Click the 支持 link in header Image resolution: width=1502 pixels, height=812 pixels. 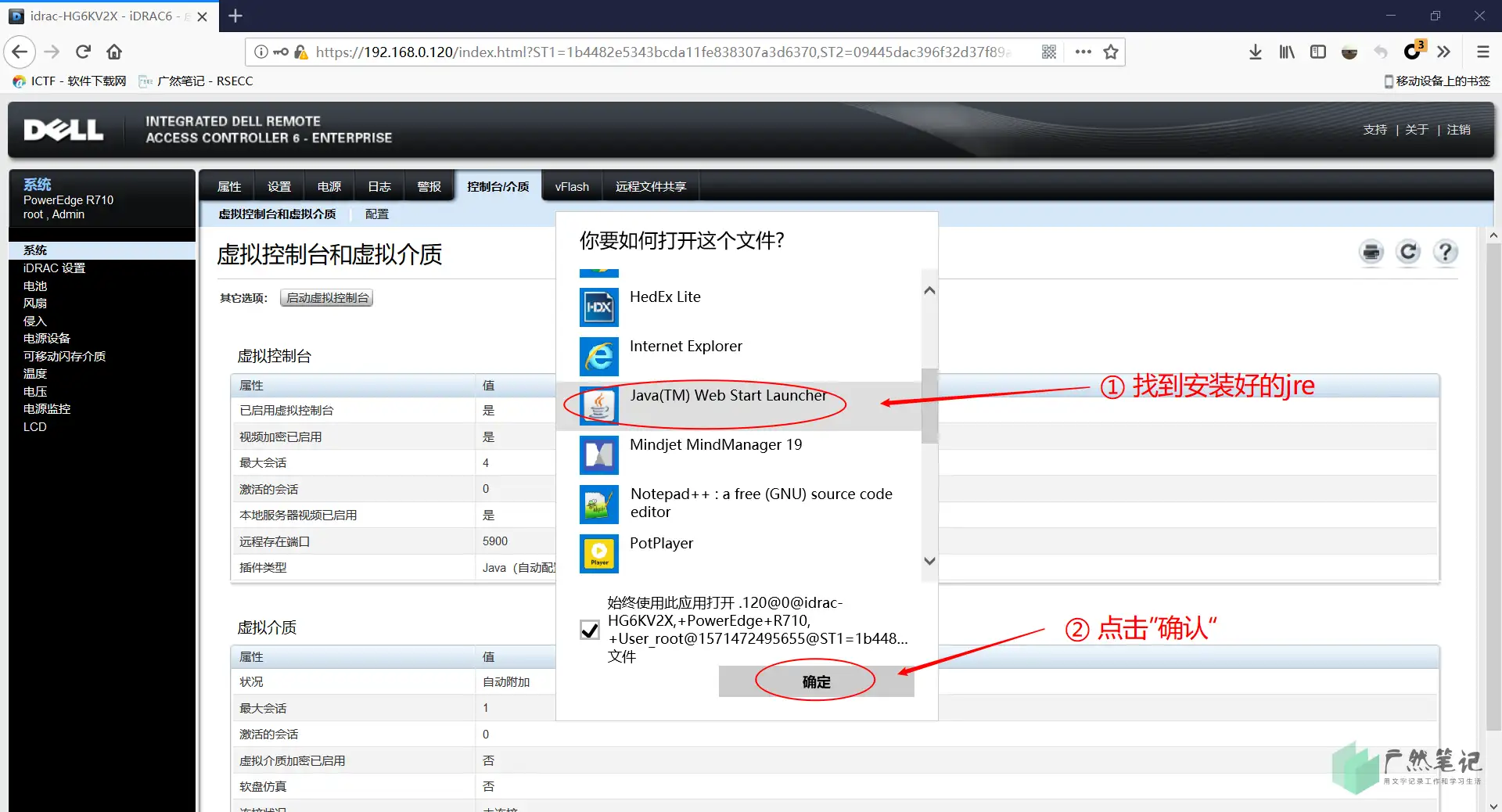(1375, 130)
